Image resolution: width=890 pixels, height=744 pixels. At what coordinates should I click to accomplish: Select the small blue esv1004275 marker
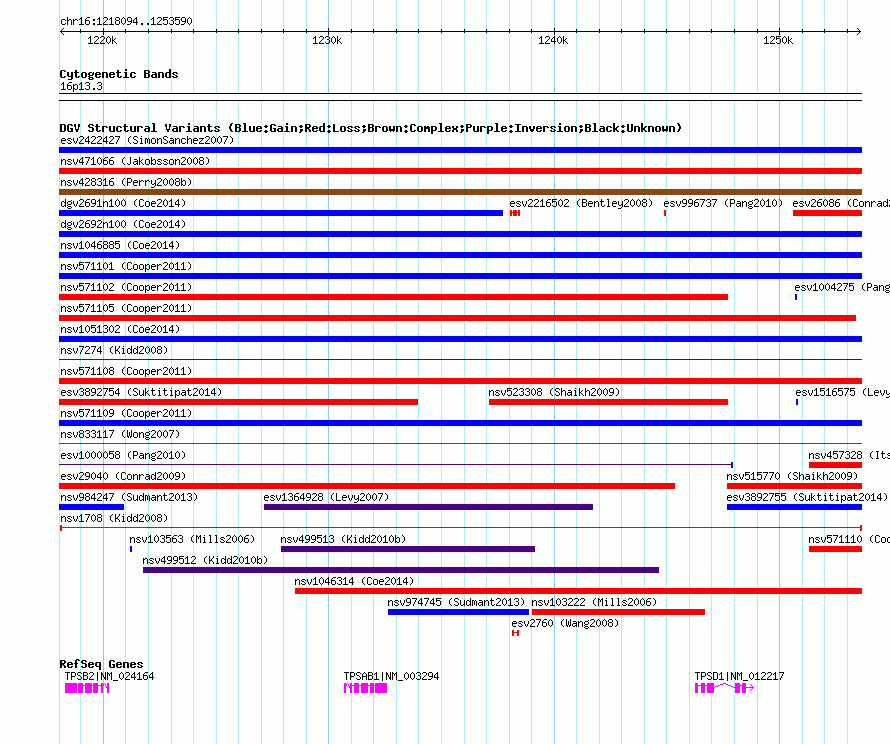click(x=796, y=297)
